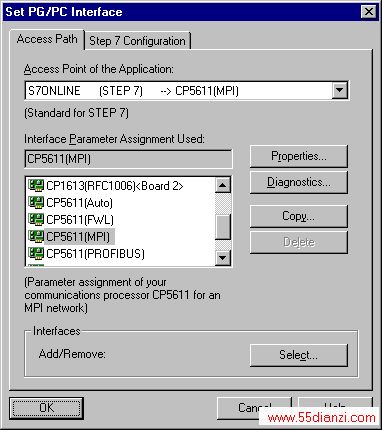
Task: Click the CP5611(PROFIBUS) card icon
Action: point(36,253)
